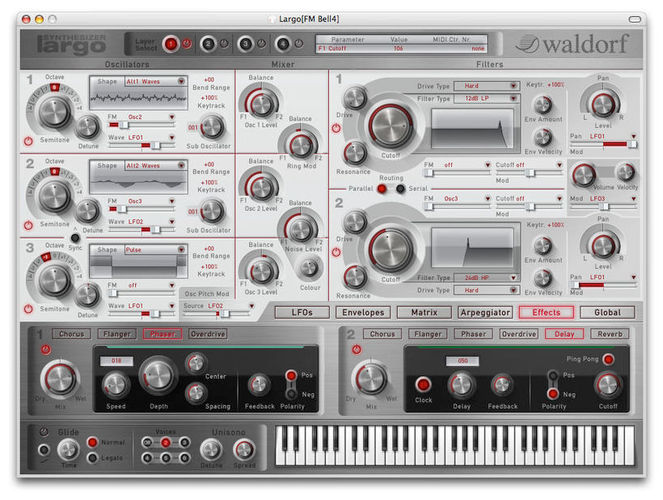The height and width of the screenshot is (500, 663).
Task: Click Oscillator 1 Sub Oscillator knob
Action: click(211, 127)
